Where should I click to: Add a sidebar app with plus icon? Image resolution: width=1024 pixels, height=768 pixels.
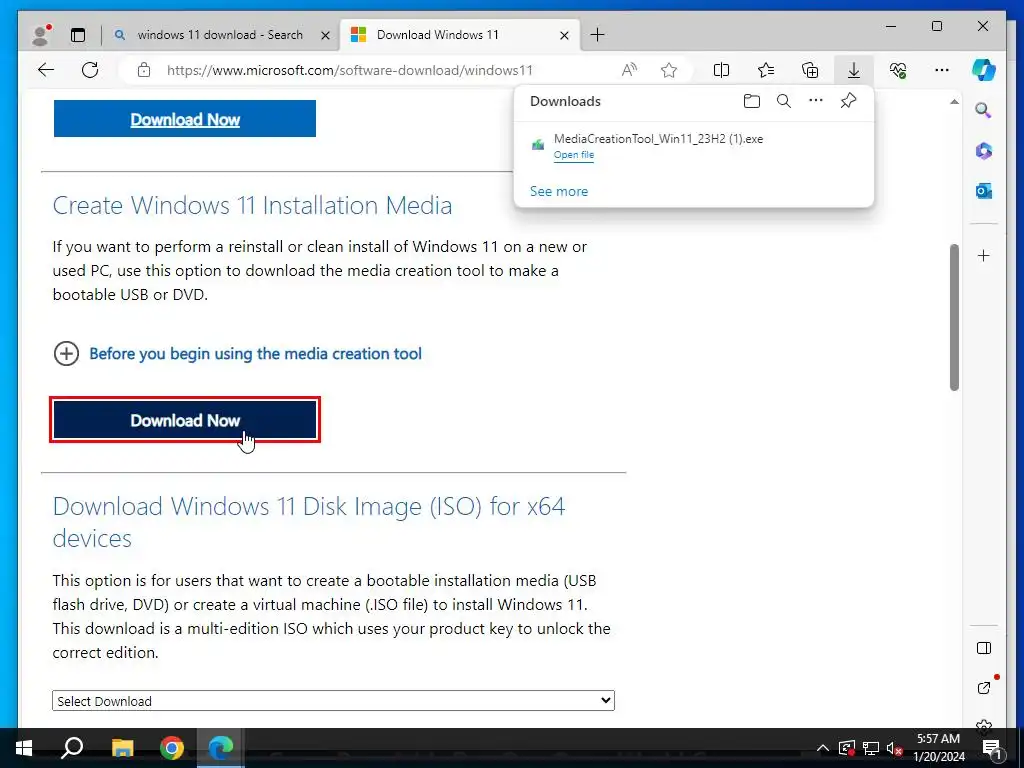click(x=984, y=255)
